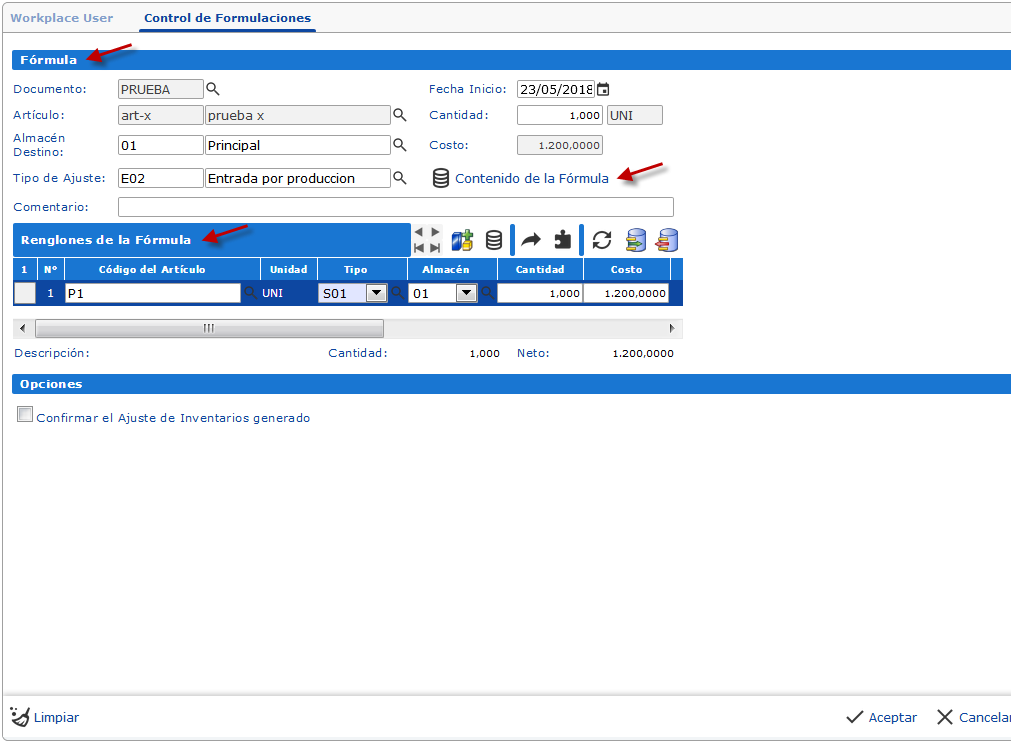Click the puzzle piece icon in the toolbar
The width and height of the screenshot is (1011, 741).
point(562,240)
